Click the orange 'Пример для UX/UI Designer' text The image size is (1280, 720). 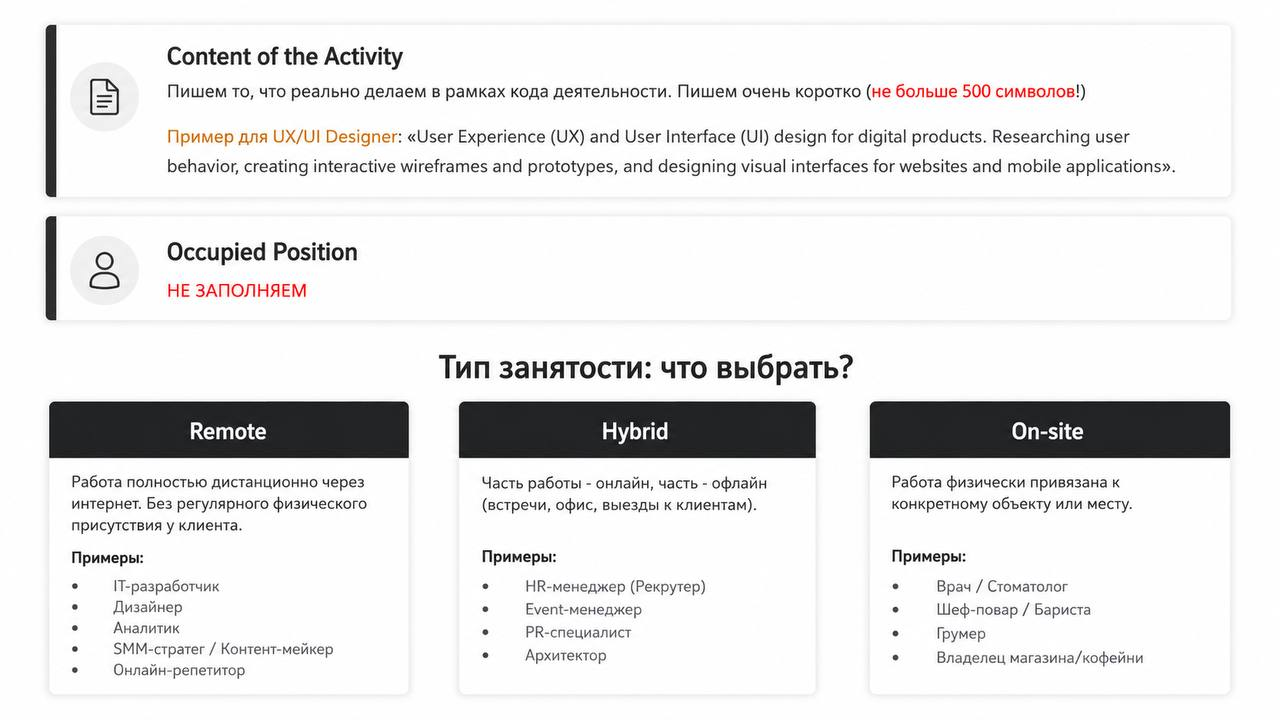282,137
